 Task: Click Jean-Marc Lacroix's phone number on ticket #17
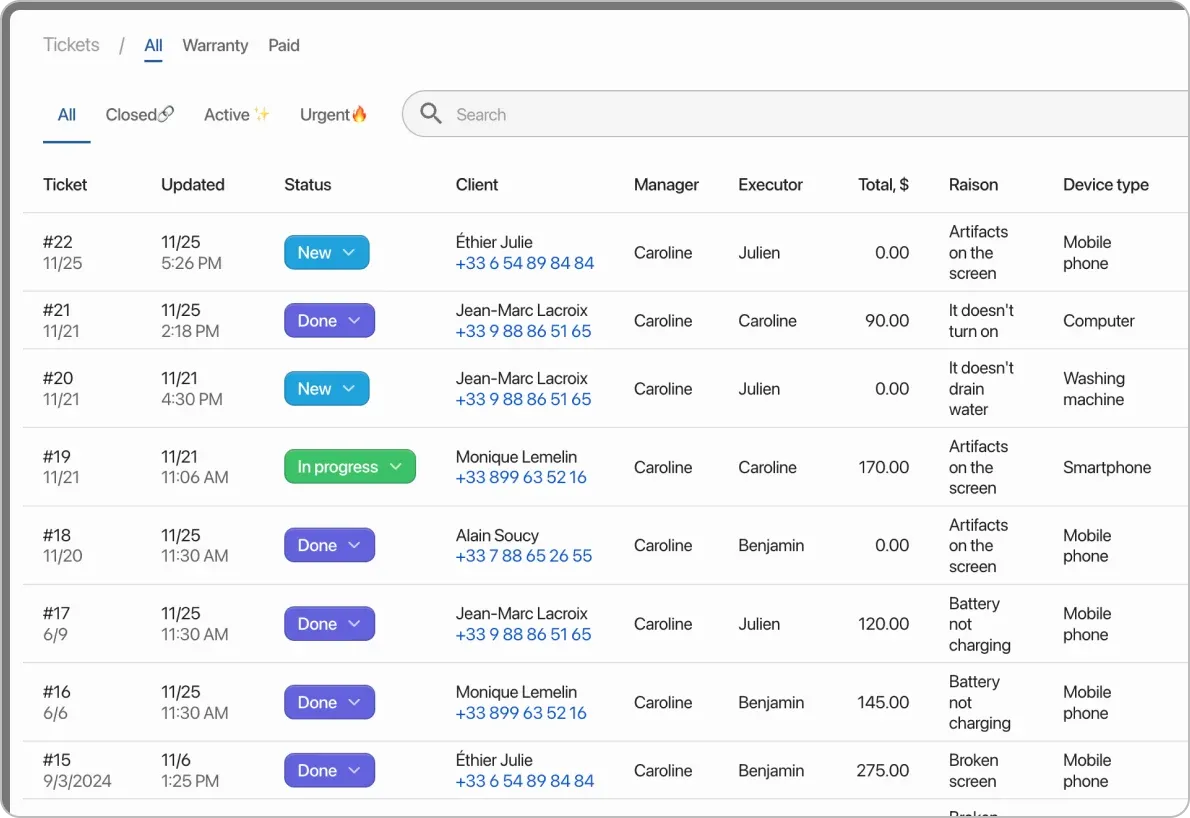(523, 634)
